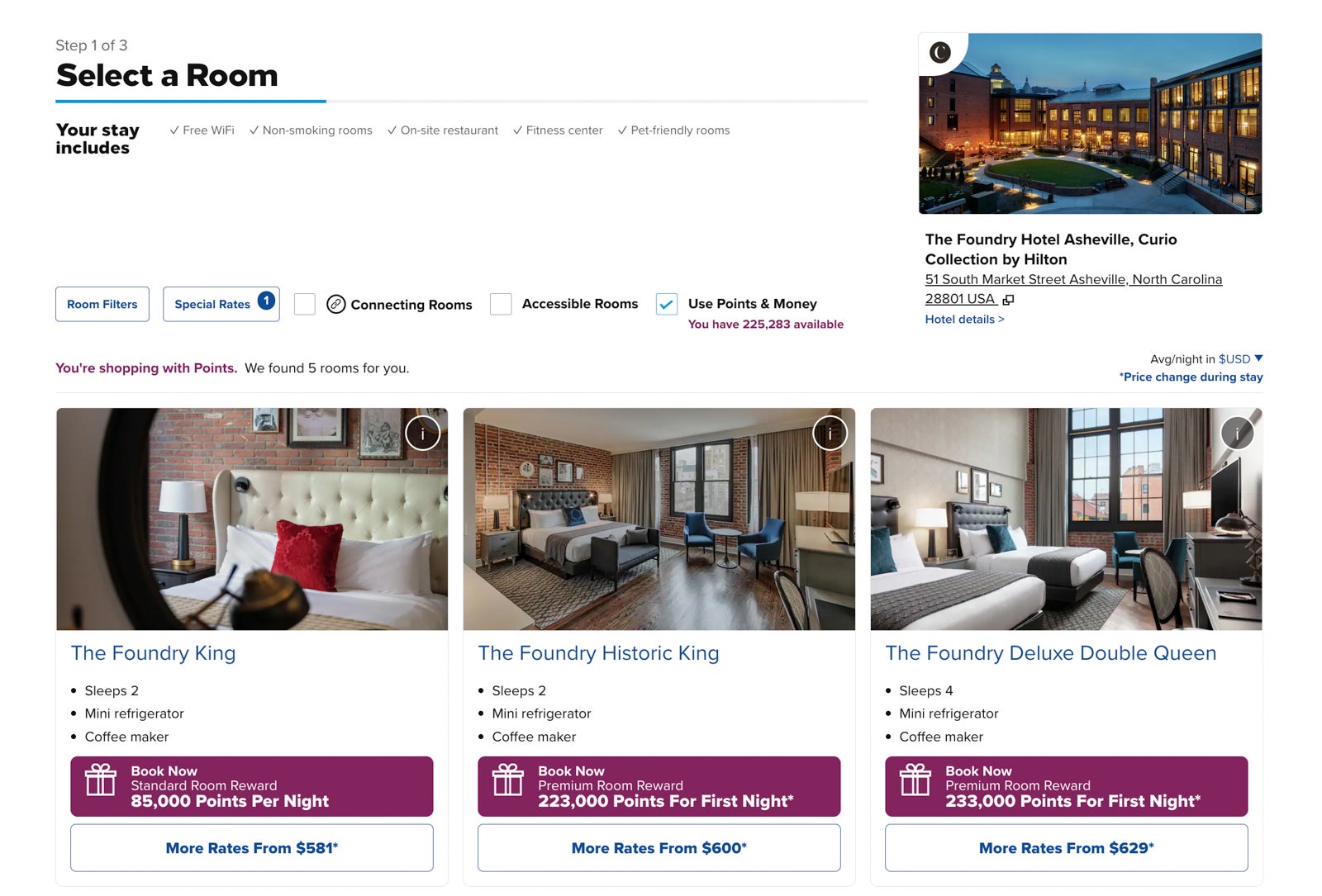Open info icon on Foundry King photo
This screenshot has height=896, width=1322.
point(422,434)
